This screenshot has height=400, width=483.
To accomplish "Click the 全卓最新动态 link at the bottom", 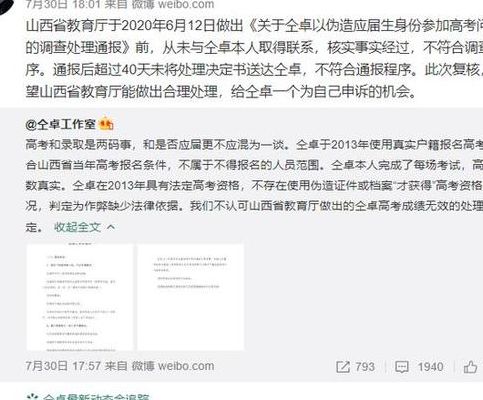I will pyautogui.click(x=97, y=397).
